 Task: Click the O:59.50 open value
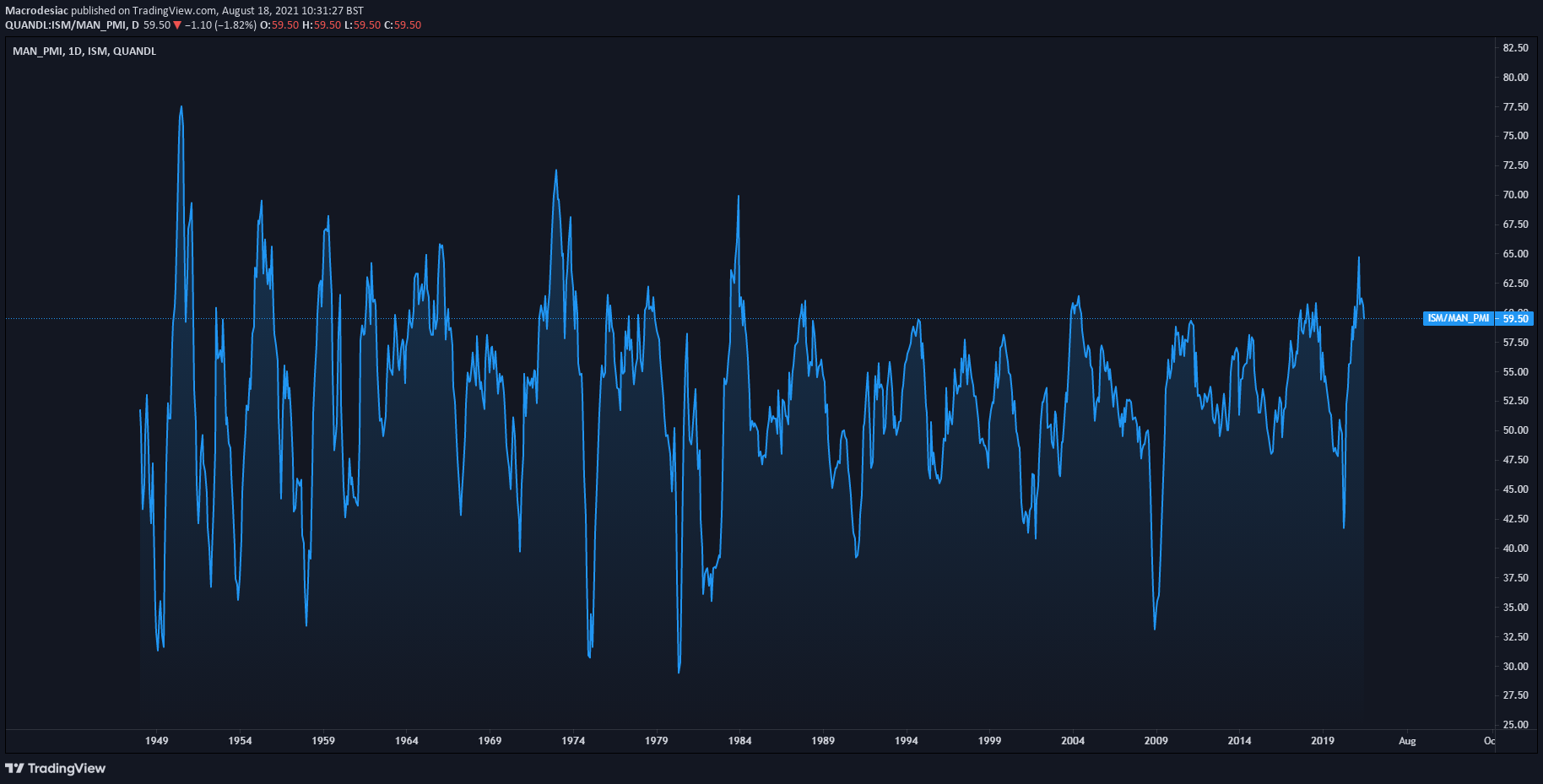pyautogui.click(x=279, y=25)
